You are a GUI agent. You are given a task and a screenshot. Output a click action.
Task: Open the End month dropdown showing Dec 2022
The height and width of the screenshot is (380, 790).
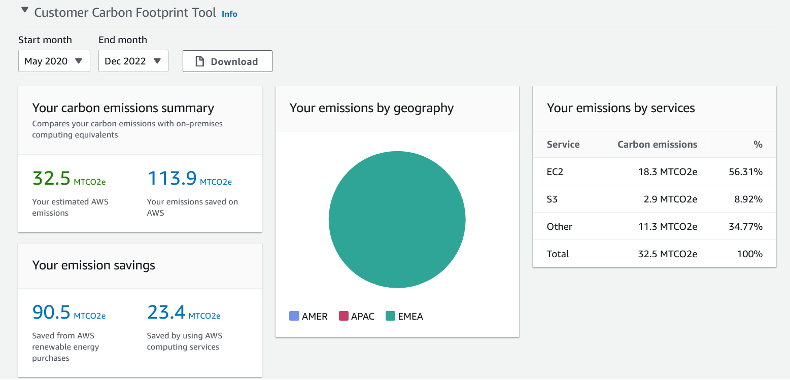[x=134, y=61]
